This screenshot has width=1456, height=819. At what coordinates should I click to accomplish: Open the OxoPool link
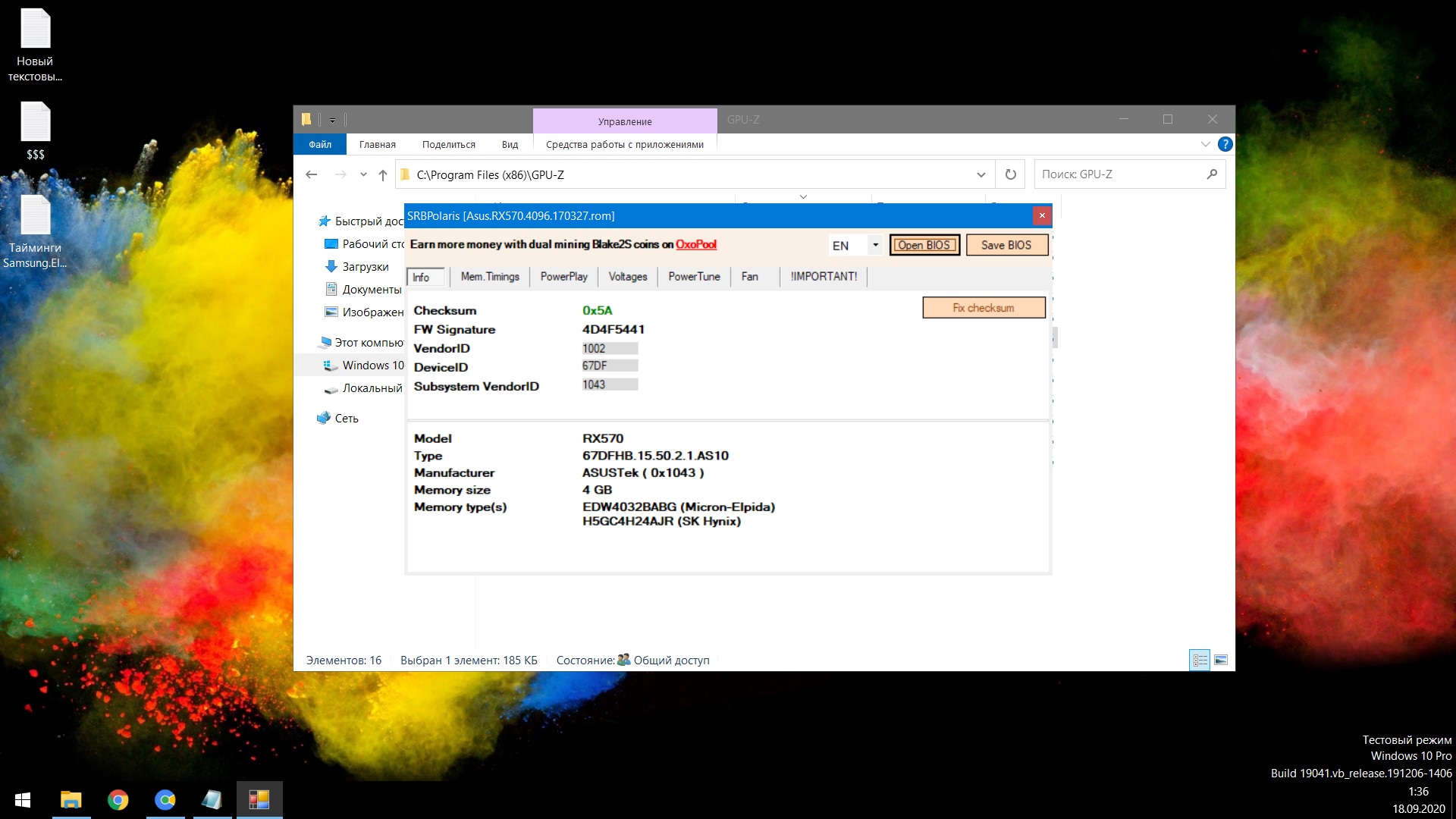pyautogui.click(x=696, y=244)
